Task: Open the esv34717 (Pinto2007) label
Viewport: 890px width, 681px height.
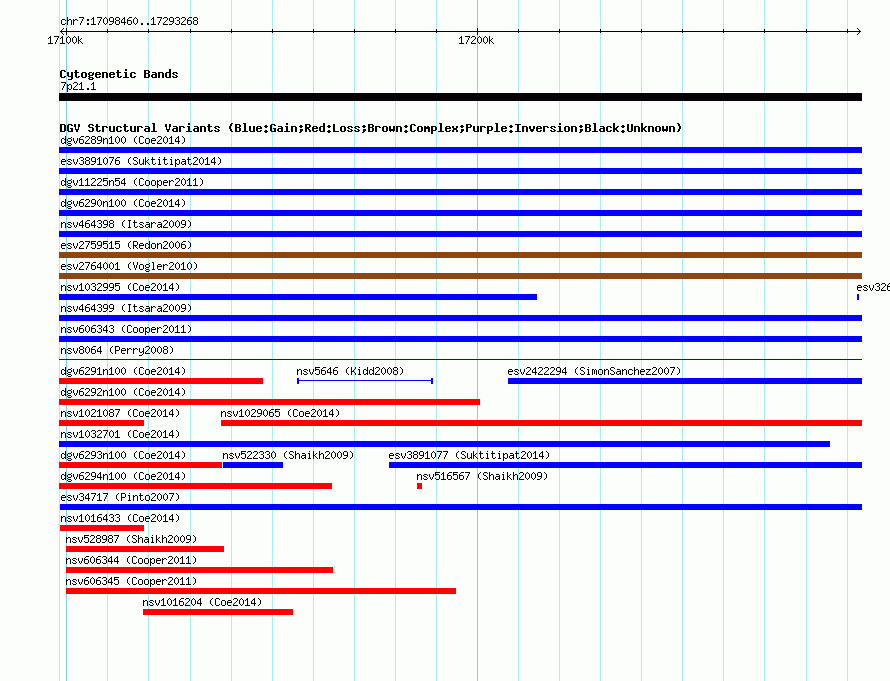Action: pyautogui.click(x=120, y=497)
